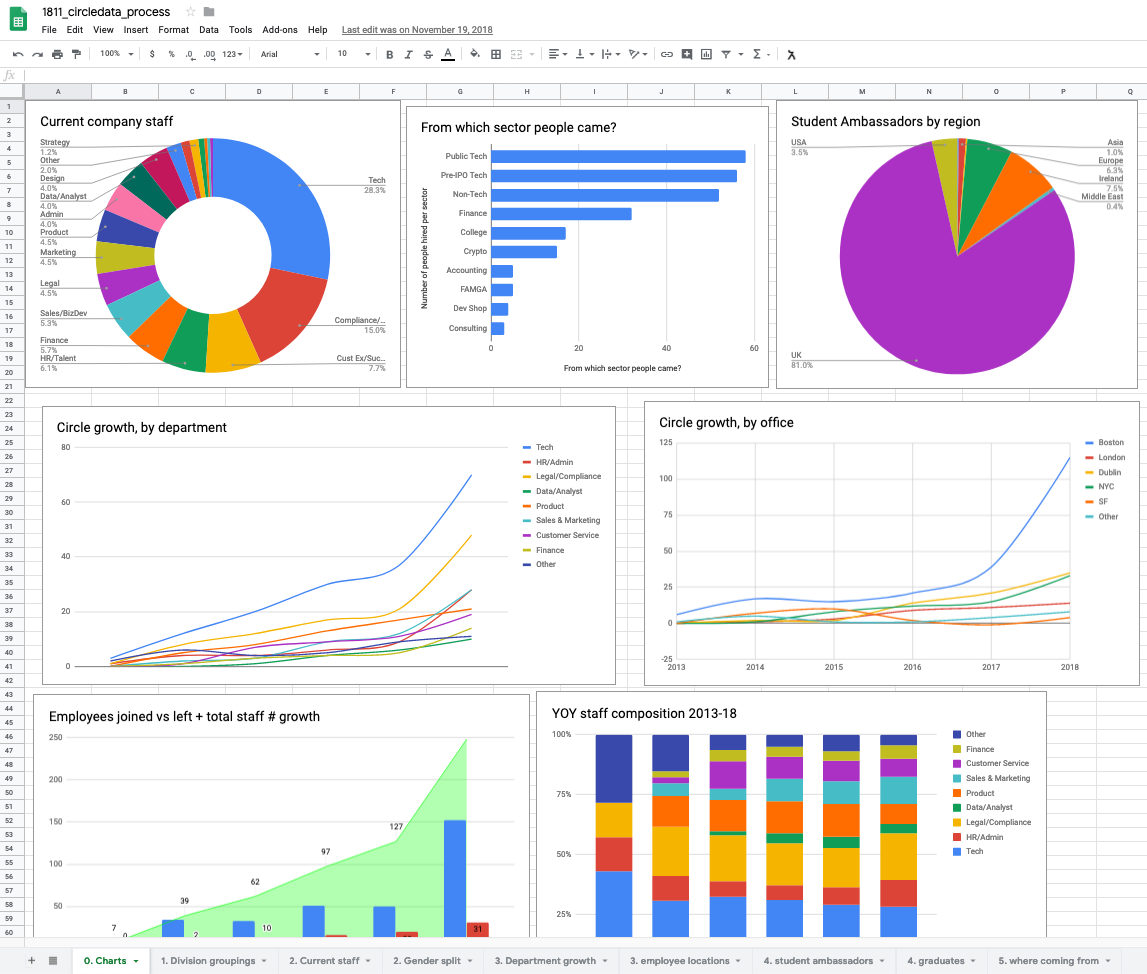Open the last edit history link

point(417,30)
